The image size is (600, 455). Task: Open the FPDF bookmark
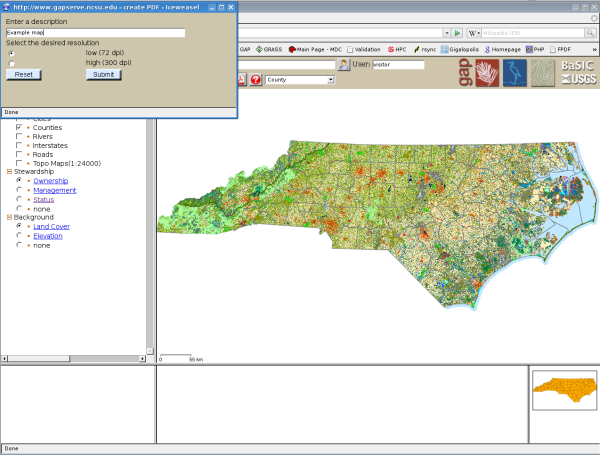(x=560, y=49)
